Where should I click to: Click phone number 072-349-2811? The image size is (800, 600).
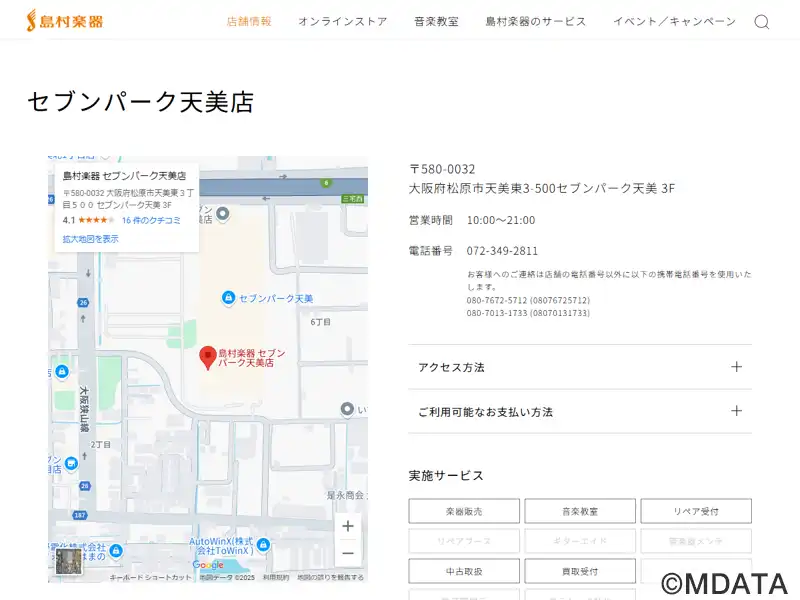click(x=502, y=251)
